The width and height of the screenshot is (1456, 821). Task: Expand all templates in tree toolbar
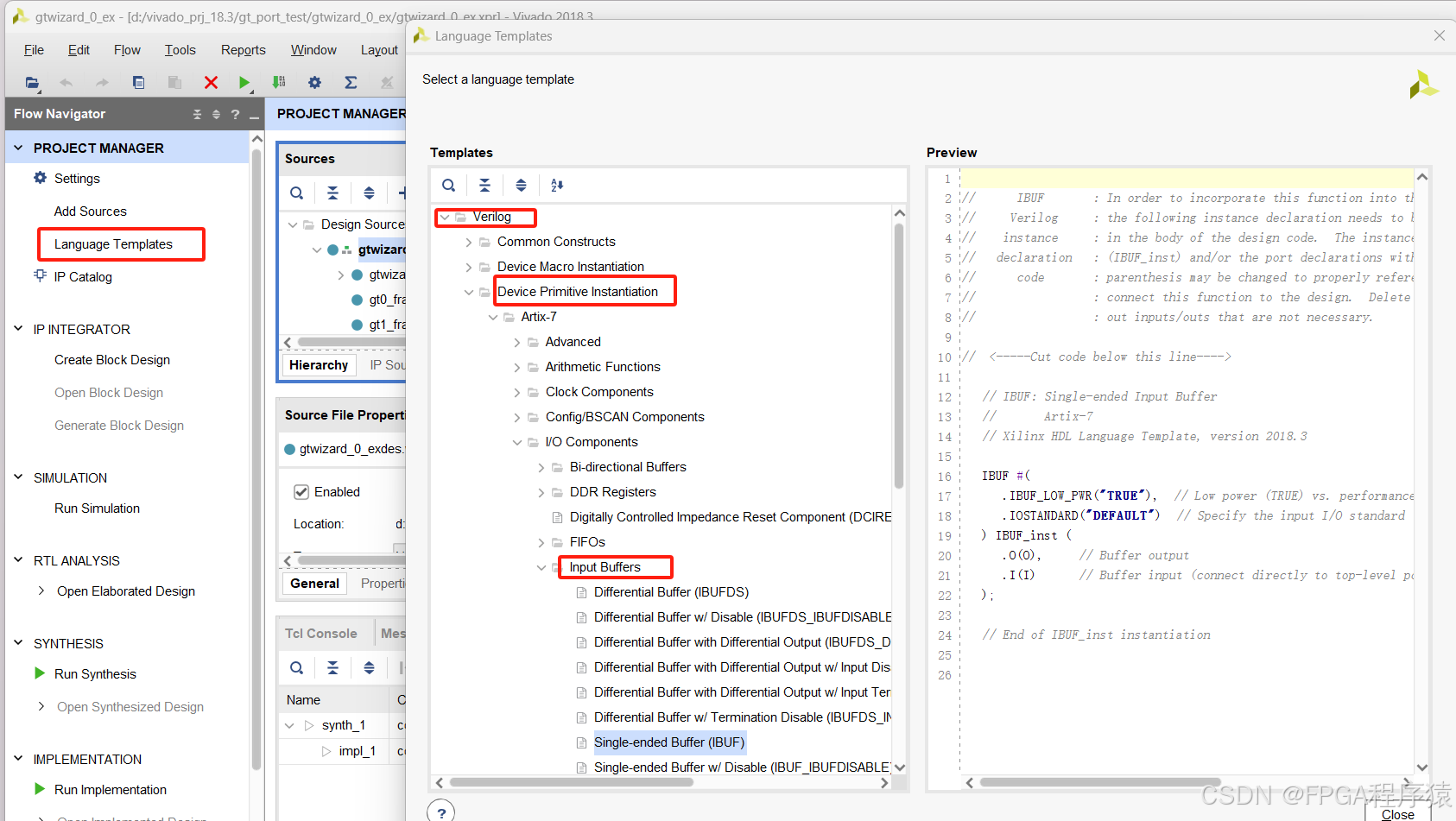coord(521,185)
